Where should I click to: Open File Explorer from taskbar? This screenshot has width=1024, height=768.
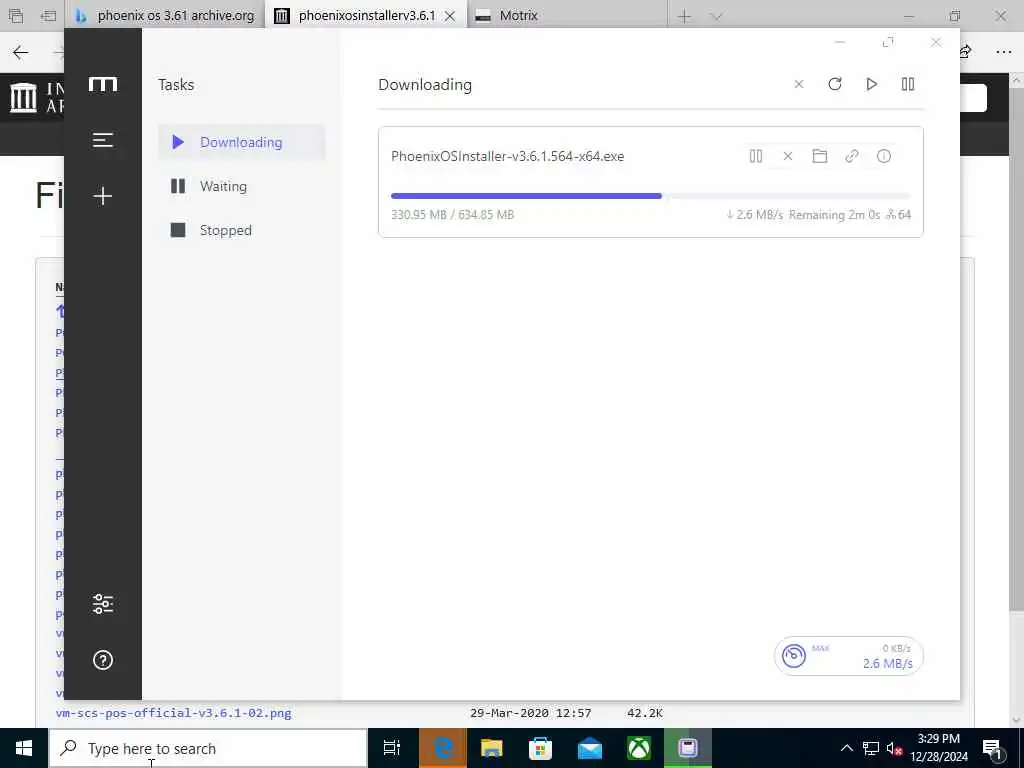click(x=491, y=748)
